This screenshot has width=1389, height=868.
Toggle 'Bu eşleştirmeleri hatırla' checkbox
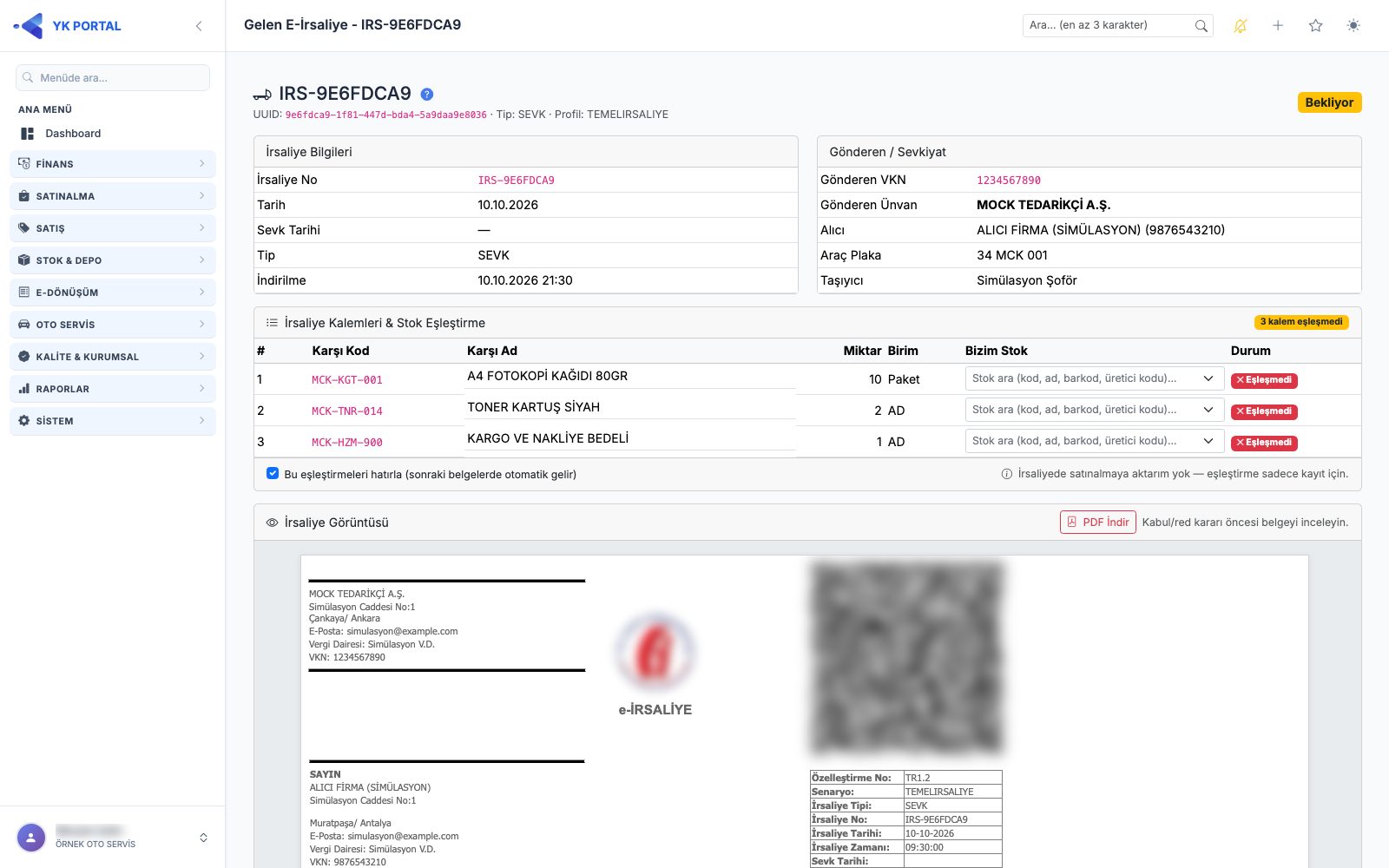tap(273, 474)
